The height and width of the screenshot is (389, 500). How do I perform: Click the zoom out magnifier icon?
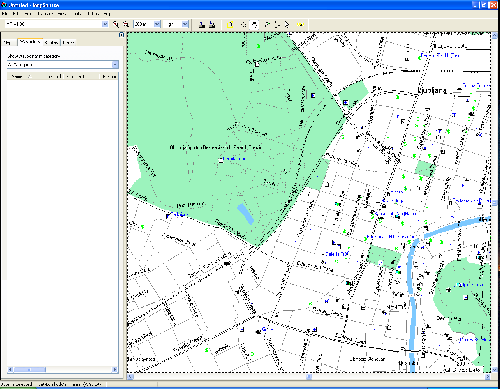(x=126, y=24)
